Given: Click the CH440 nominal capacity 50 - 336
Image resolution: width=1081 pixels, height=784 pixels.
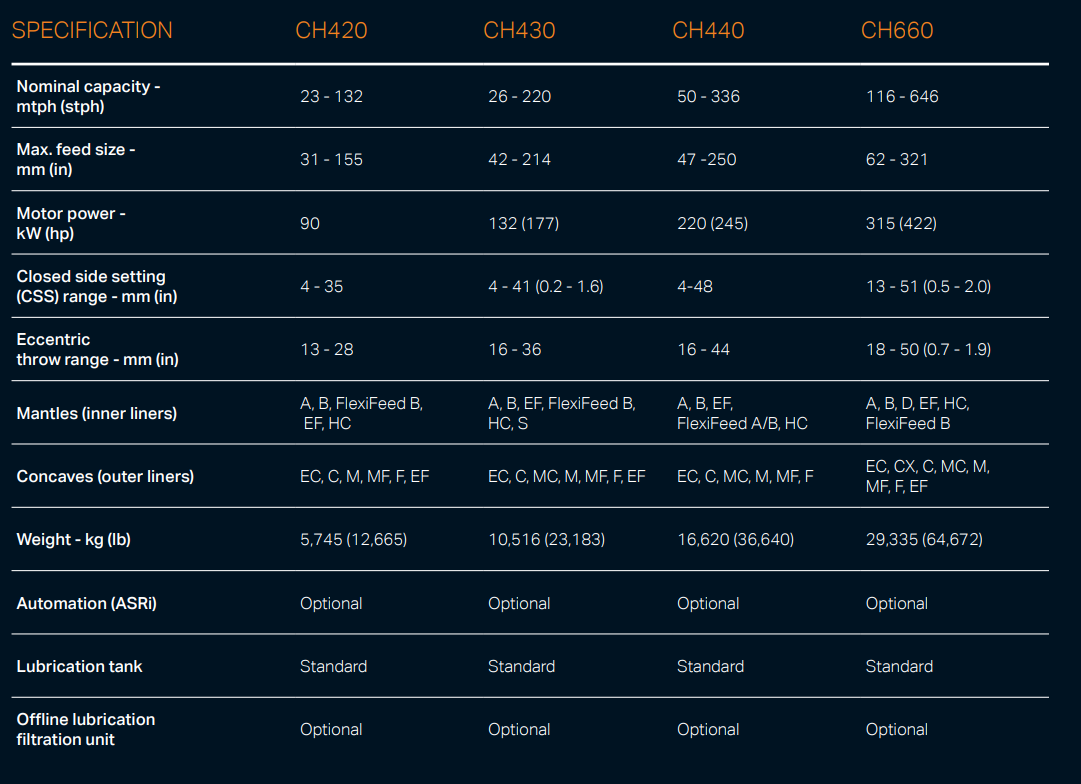Looking at the screenshot, I should (x=708, y=96).
